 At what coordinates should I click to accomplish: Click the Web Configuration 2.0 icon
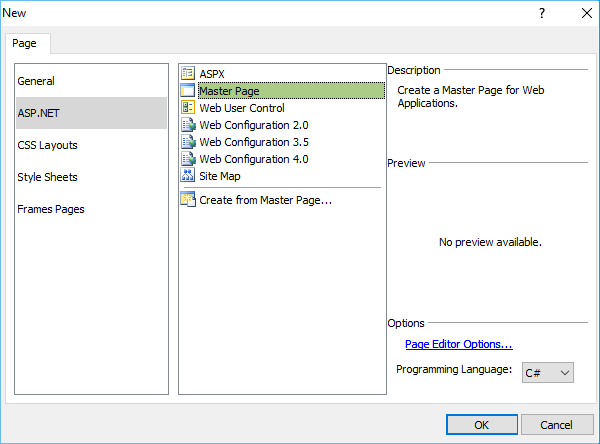click(x=187, y=125)
